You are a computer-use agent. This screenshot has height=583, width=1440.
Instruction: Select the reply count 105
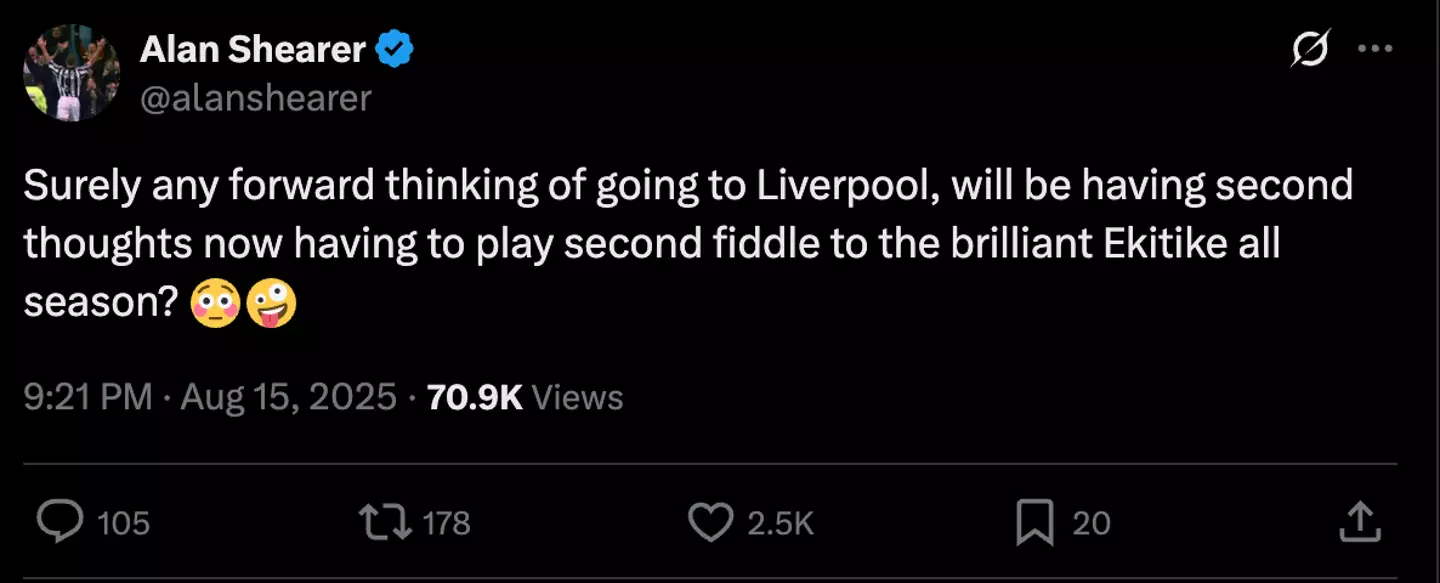pos(125,521)
